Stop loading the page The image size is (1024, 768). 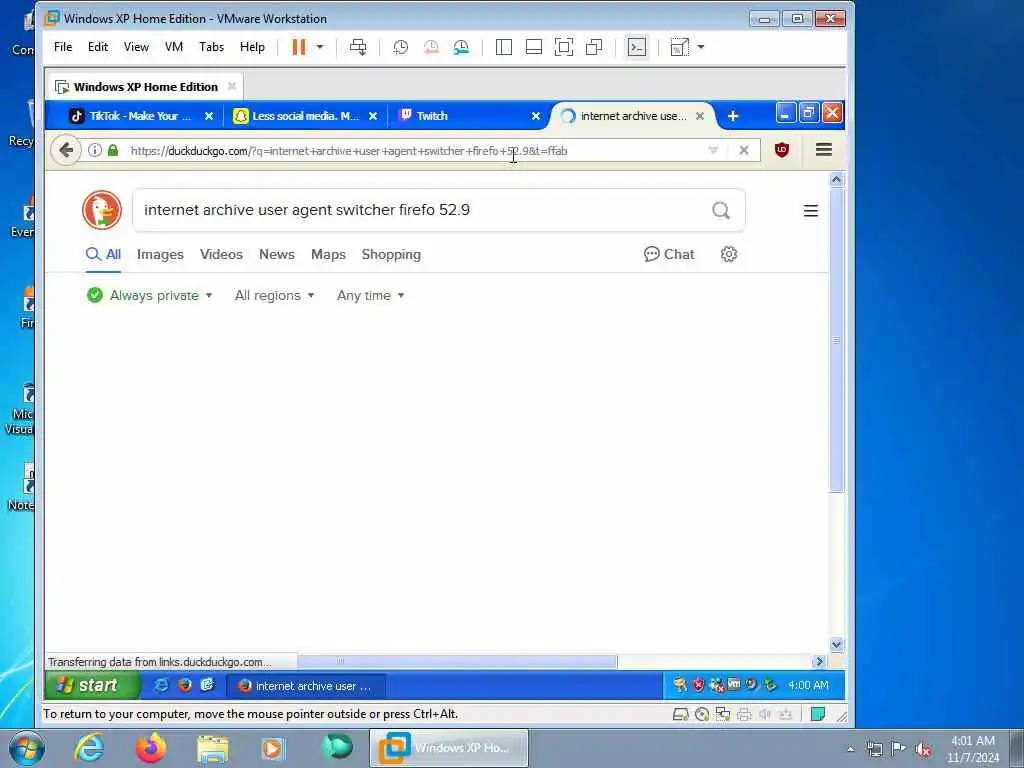743,150
